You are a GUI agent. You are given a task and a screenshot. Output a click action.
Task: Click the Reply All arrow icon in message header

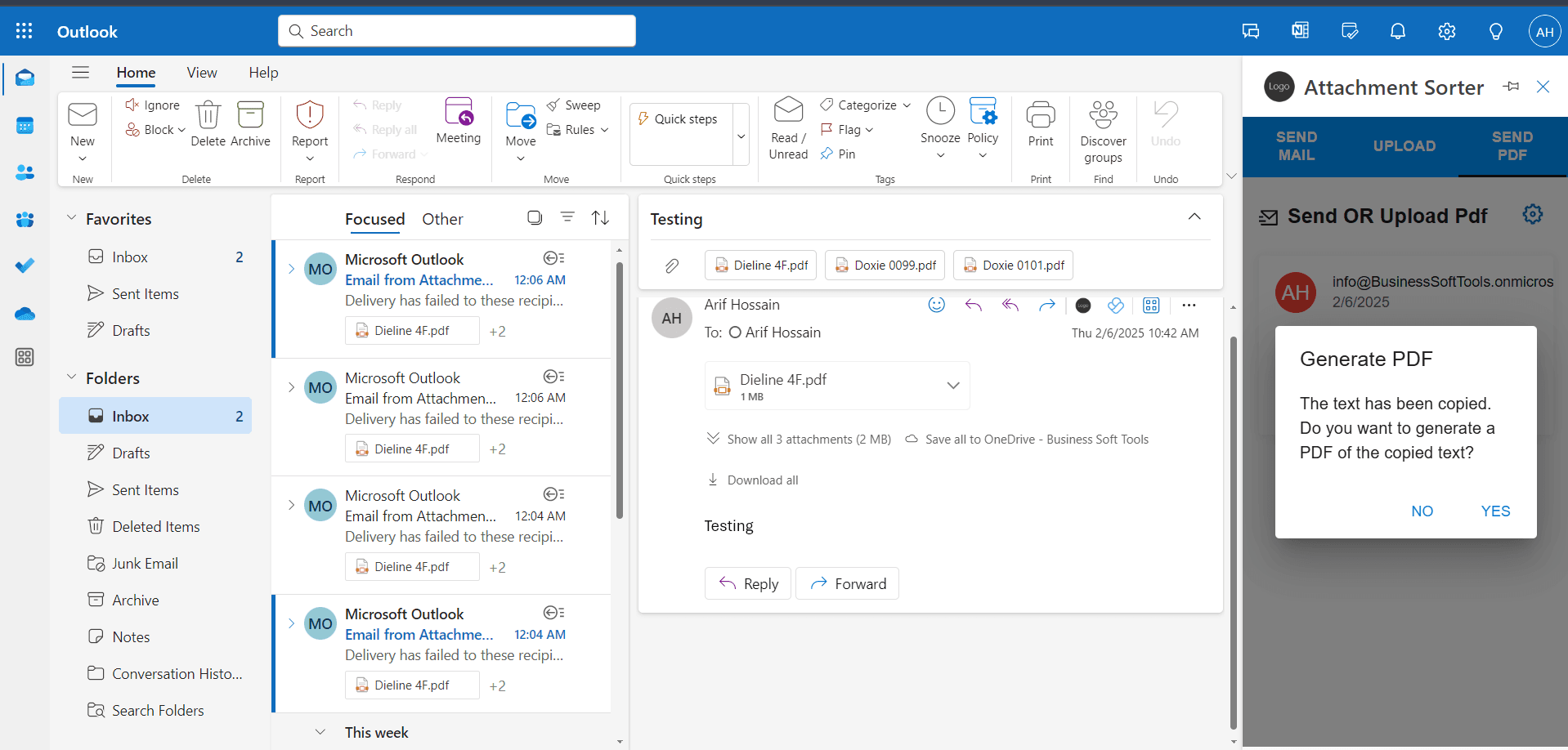tap(1010, 305)
